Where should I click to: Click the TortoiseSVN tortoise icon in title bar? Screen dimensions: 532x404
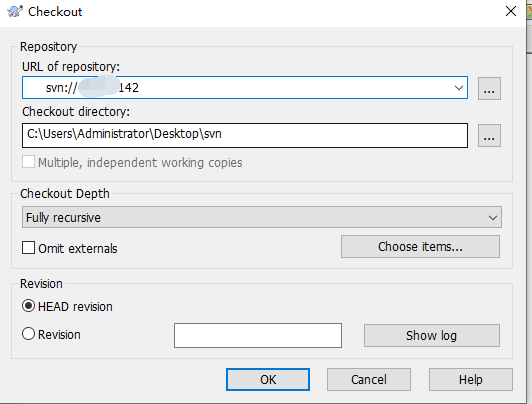point(15,12)
